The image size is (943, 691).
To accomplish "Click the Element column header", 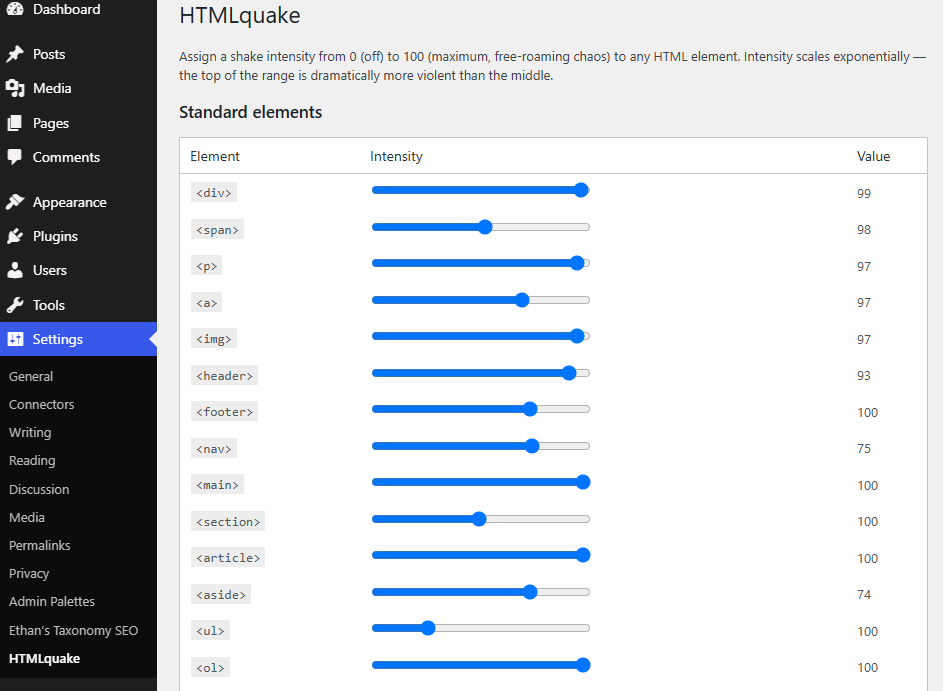I will pyautogui.click(x=215, y=156).
